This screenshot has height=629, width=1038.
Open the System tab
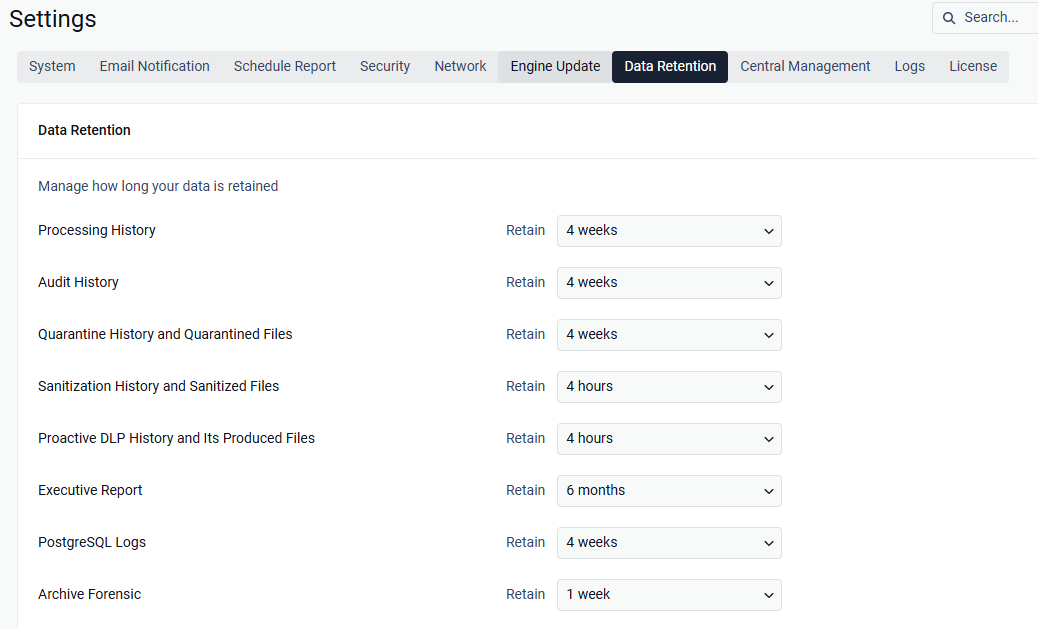pyautogui.click(x=52, y=66)
